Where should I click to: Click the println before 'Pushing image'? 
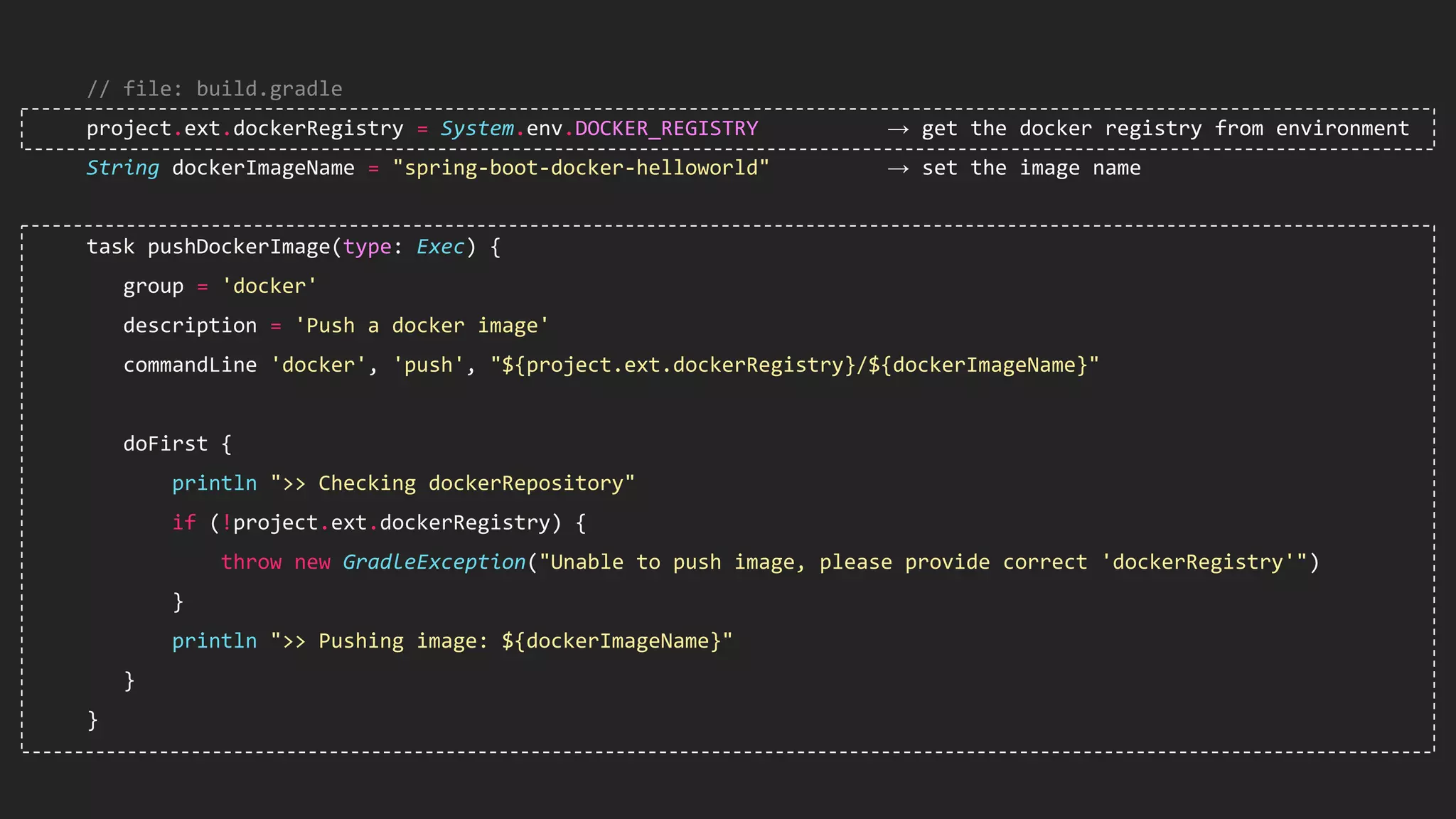[215, 641]
